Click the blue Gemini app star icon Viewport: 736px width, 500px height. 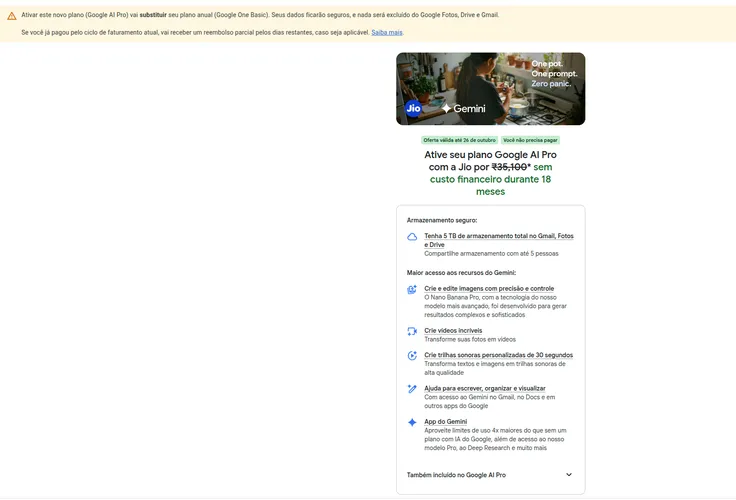412,422
